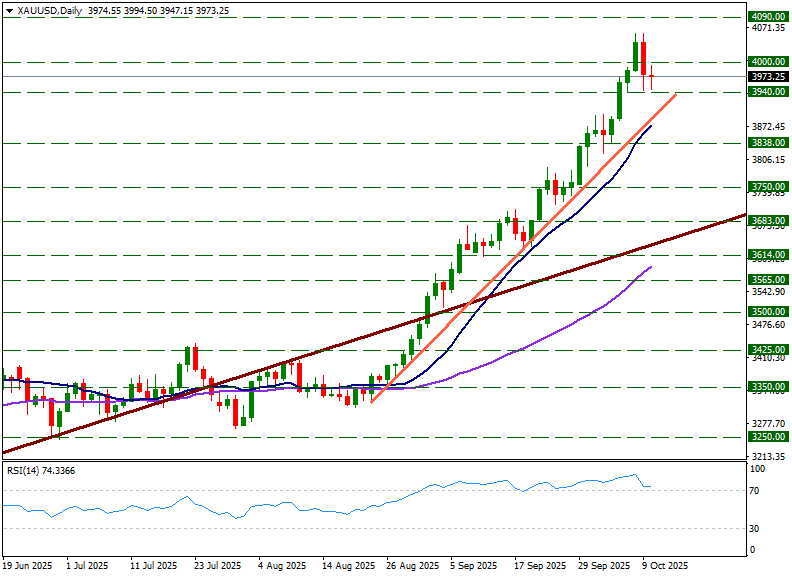This screenshot has width=792, height=577.
Task: Select the 3750.00 horizontal level label
Action: tap(766, 187)
